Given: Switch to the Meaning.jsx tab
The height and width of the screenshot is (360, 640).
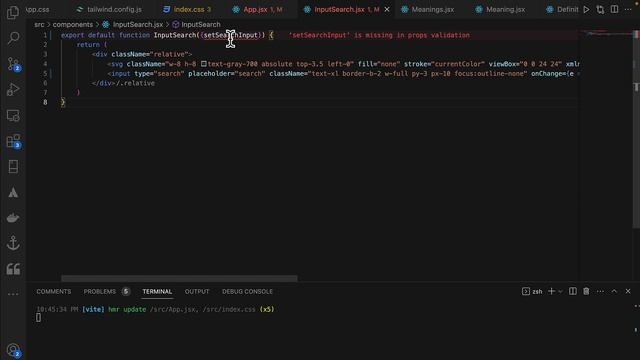Looking at the screenshot, I should [x=500, y=9].
